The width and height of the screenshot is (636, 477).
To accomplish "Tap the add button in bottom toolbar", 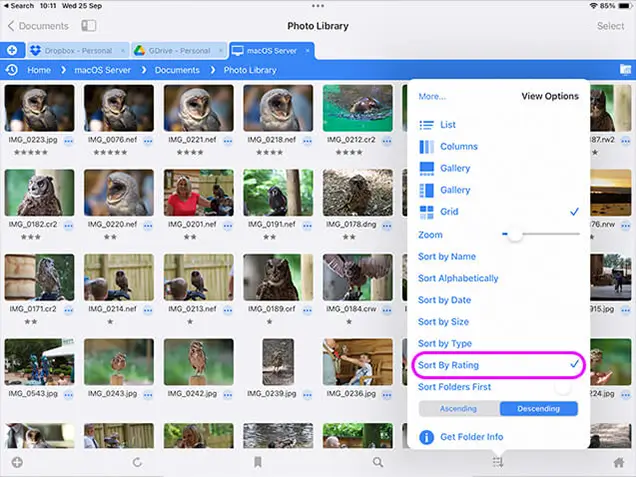I will pos(17,463).
